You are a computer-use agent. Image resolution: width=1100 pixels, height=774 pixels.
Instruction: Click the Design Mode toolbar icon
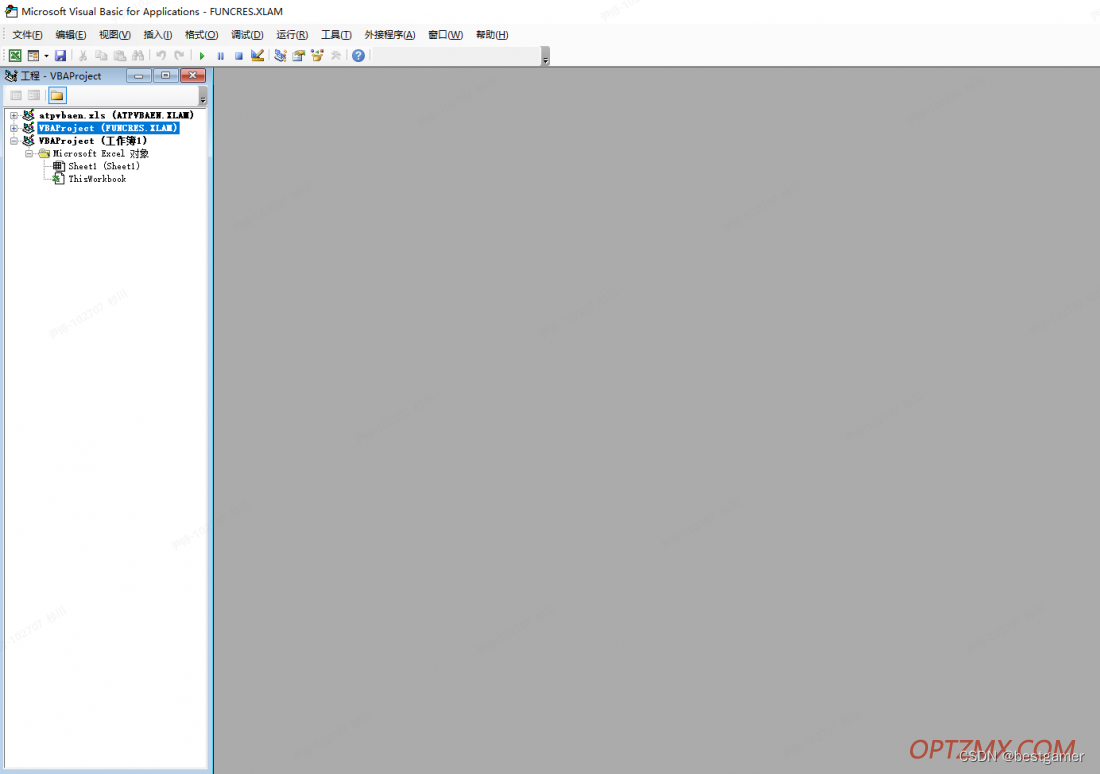(258, 55)
